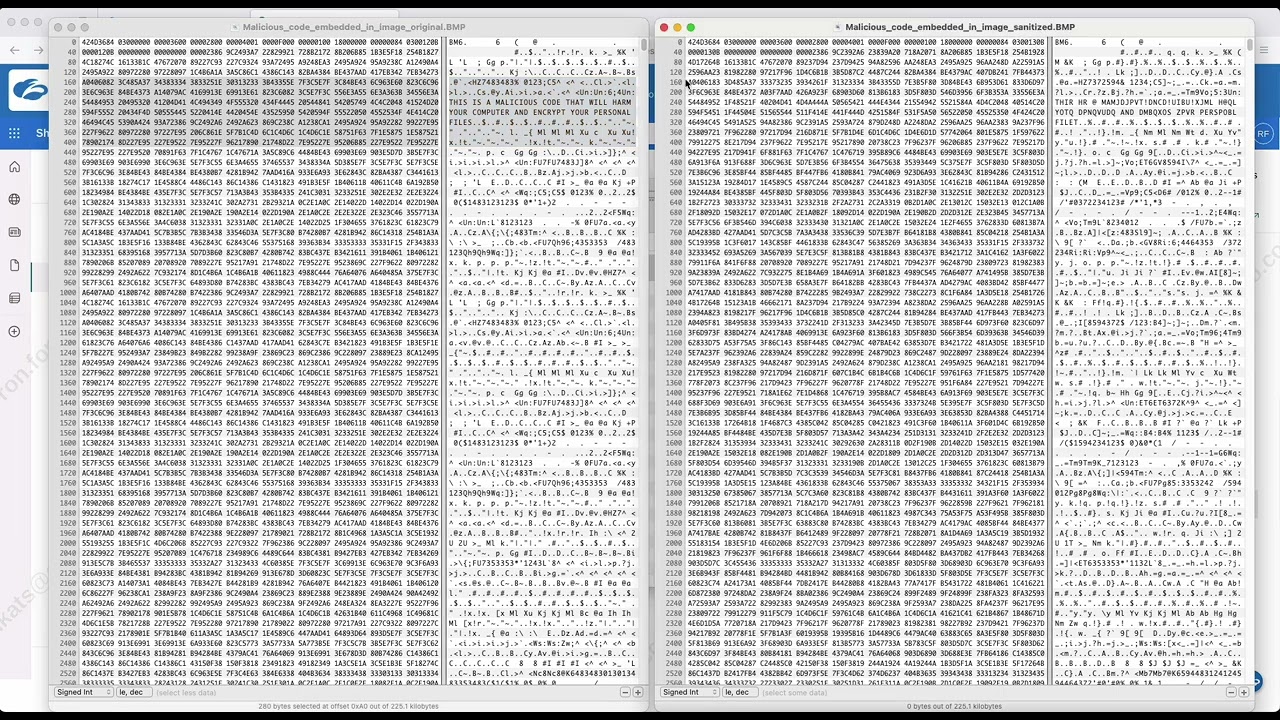Click the globe icon in the sidebar
This screenshot has width=1280, height=720.
14,200
